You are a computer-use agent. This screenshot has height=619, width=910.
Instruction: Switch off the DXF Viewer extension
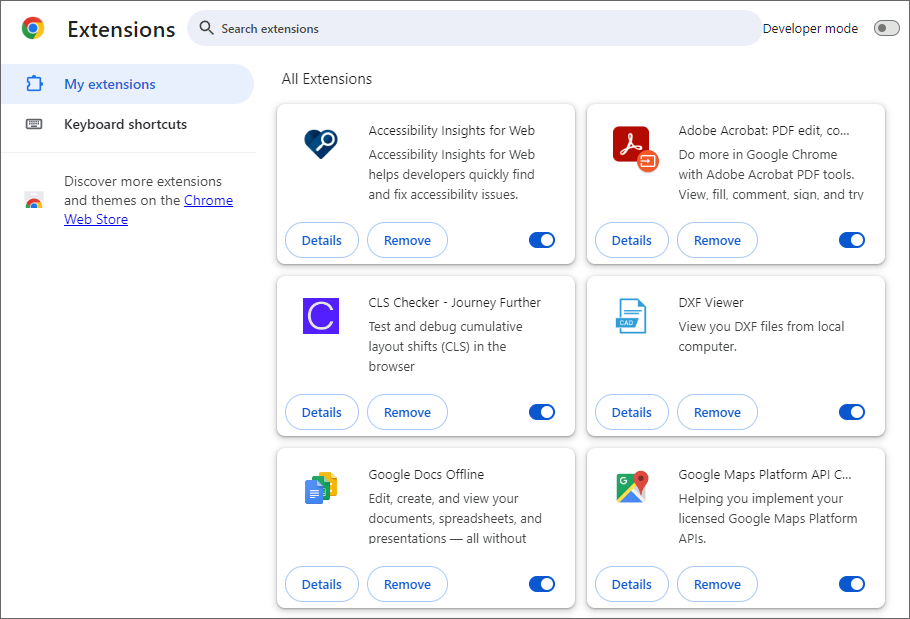[x=852, y=412]
